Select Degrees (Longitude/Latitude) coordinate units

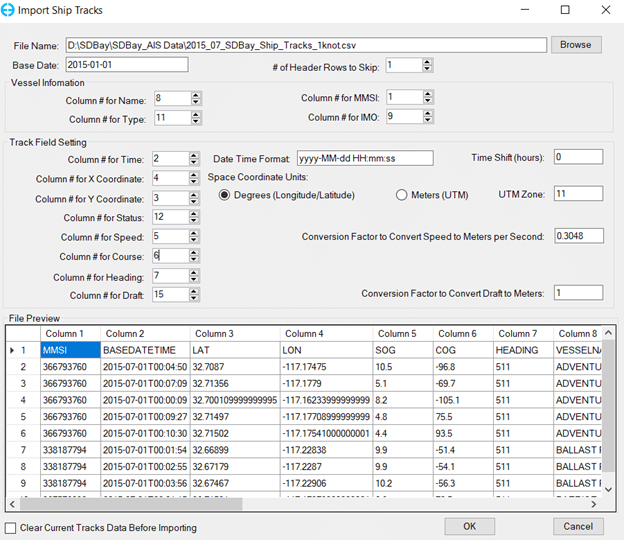pyautogui.click(x=226, y=195)
